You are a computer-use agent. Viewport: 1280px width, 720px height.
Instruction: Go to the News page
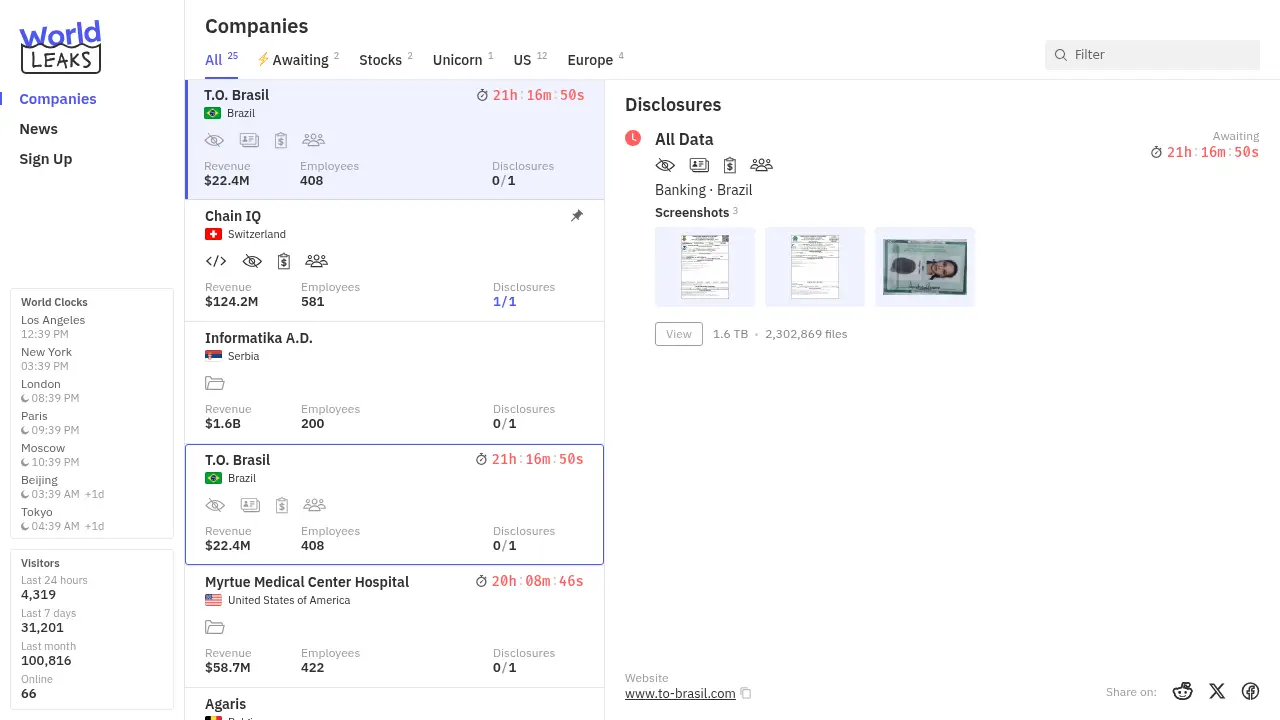(x=38, y=129)
